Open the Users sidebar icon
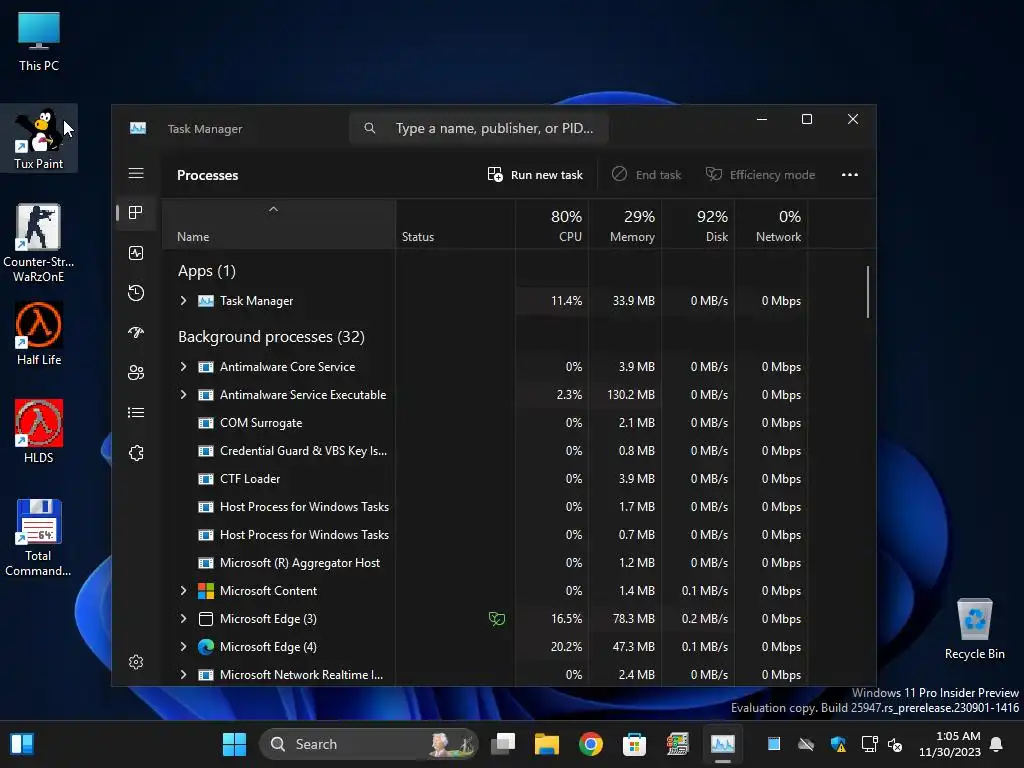 136,372
